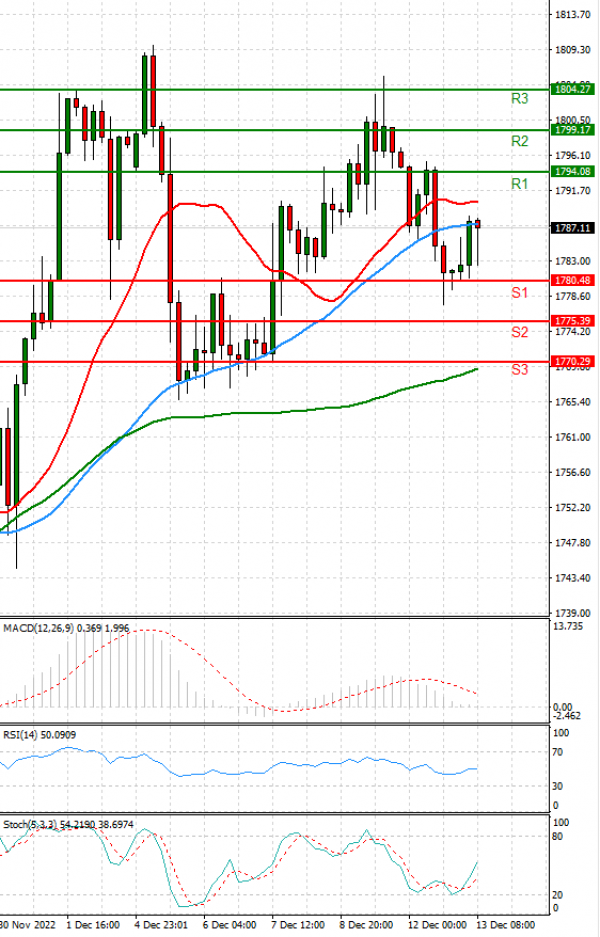Click the 1756.60 price axis value
Image resolution: width=600 pixels, height=937 pixels.
[573, 473]
